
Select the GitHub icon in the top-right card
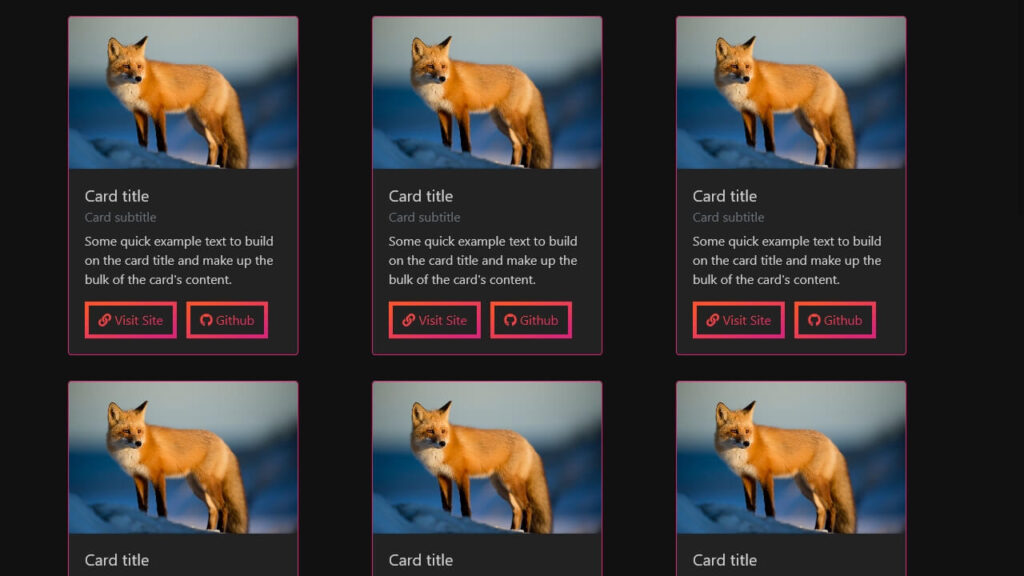coord(813,320)
